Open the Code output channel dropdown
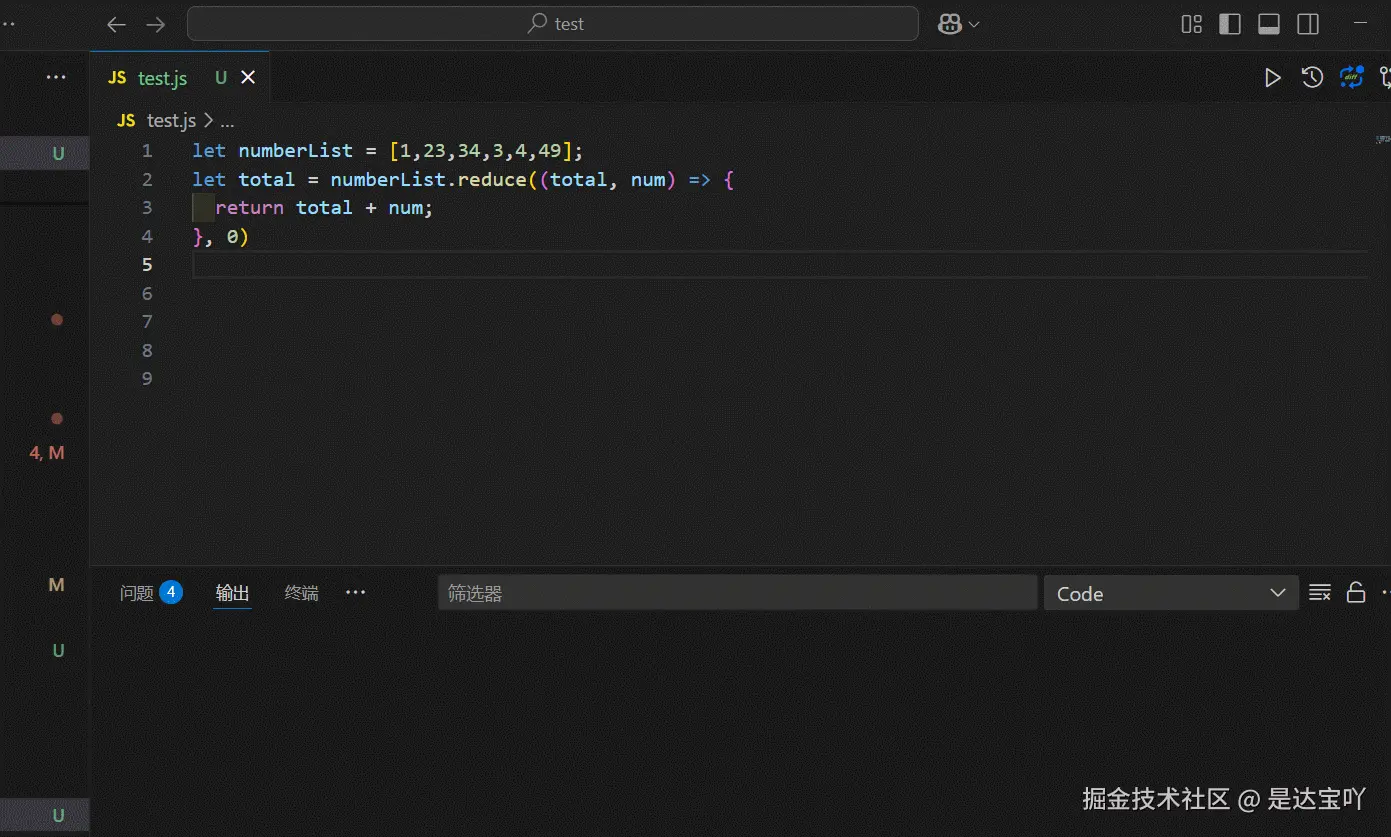 click(x=1170, y=593)
